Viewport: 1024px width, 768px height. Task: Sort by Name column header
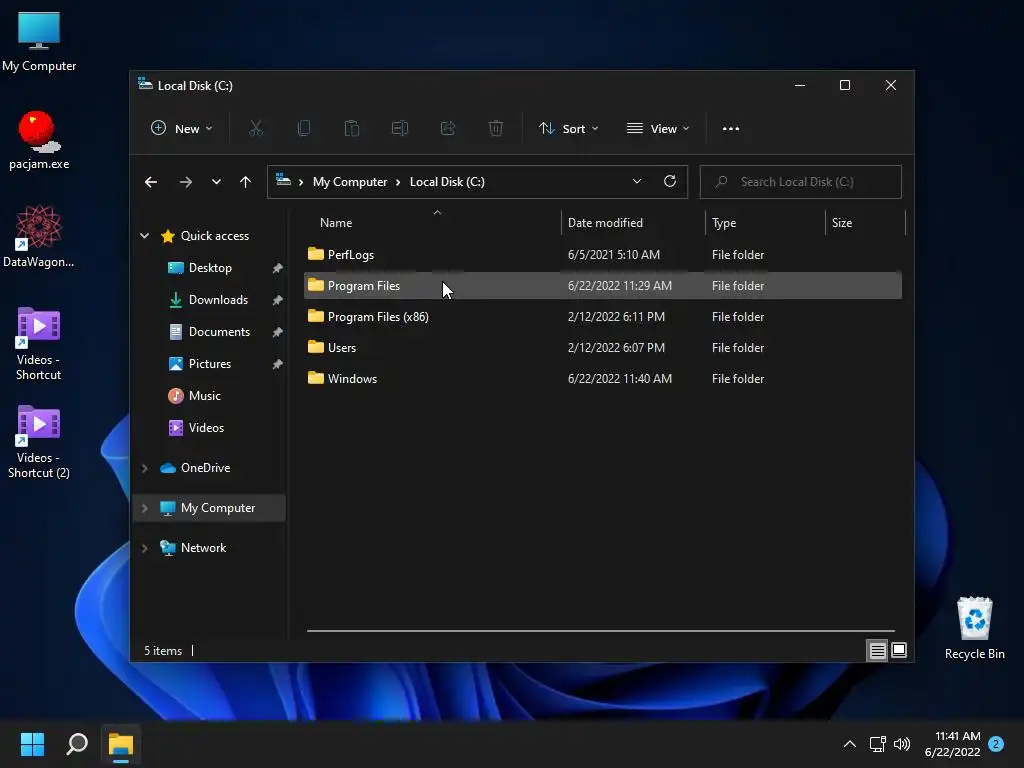pyautogui.click(x=336, y=223)
